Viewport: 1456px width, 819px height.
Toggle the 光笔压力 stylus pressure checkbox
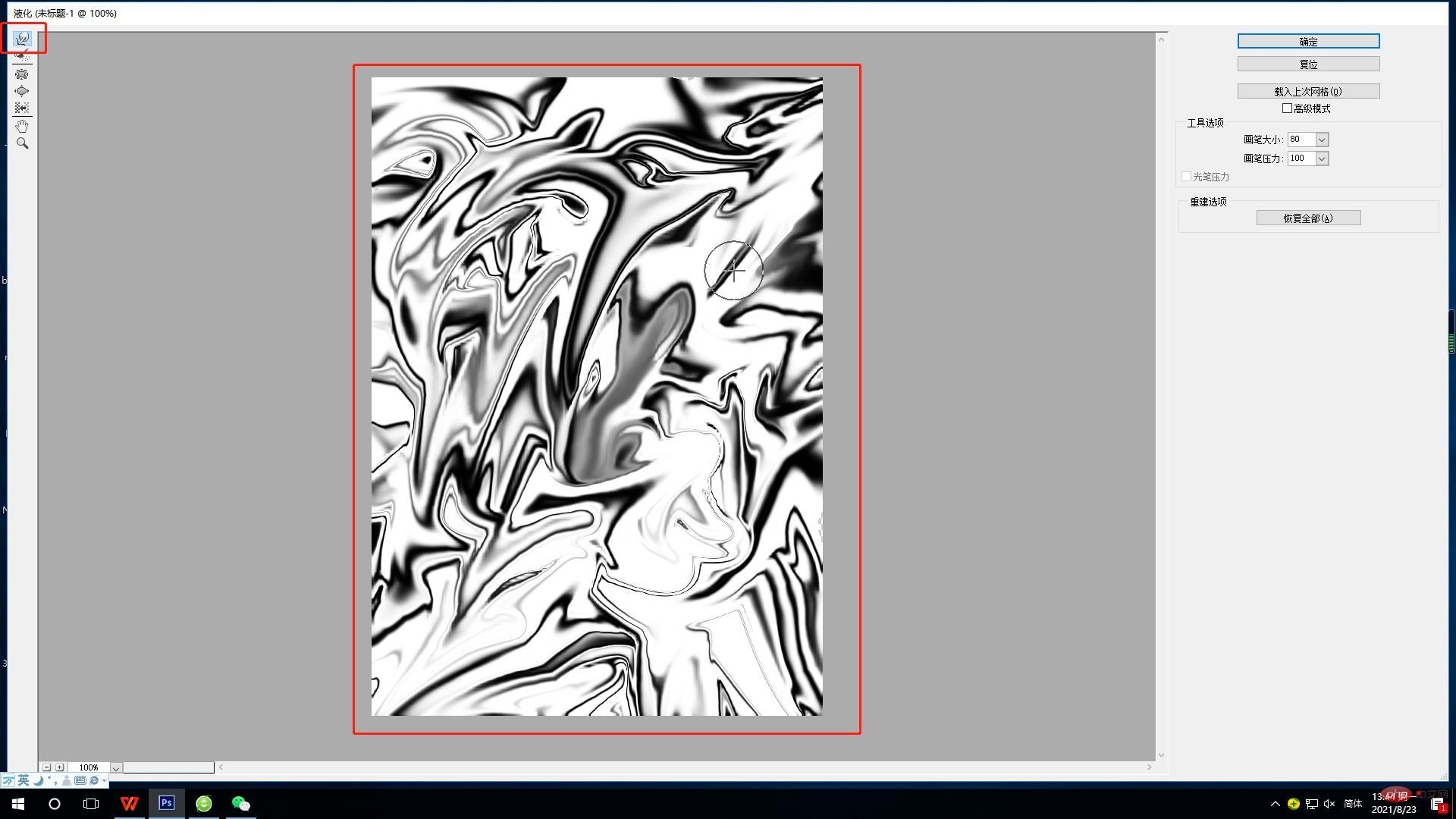[1186, 177]
